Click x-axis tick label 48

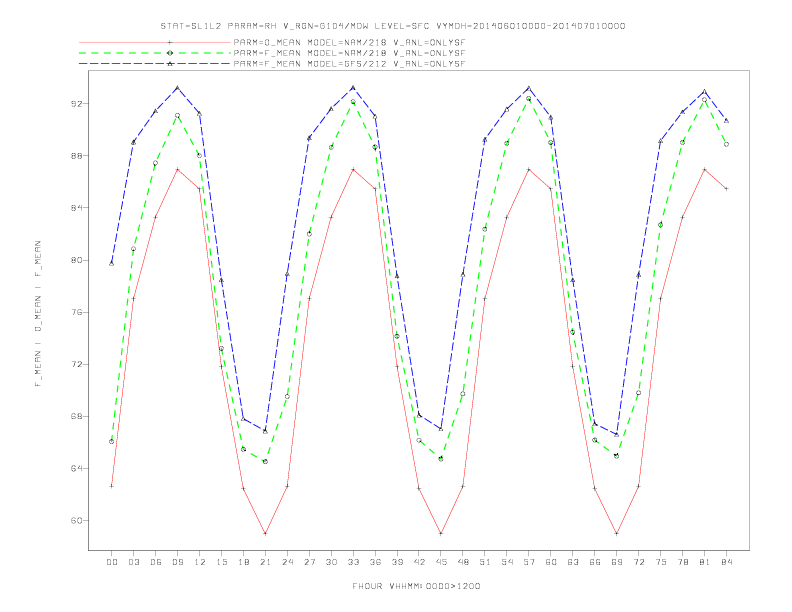coord(463,562)
